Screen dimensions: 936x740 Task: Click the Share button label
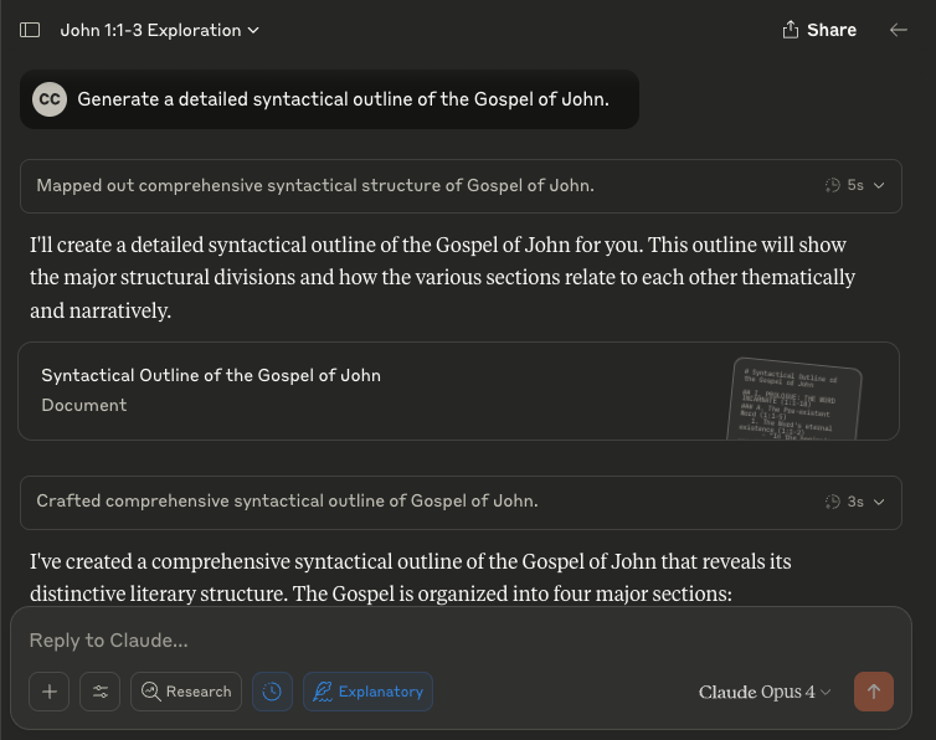coord(832,30)
